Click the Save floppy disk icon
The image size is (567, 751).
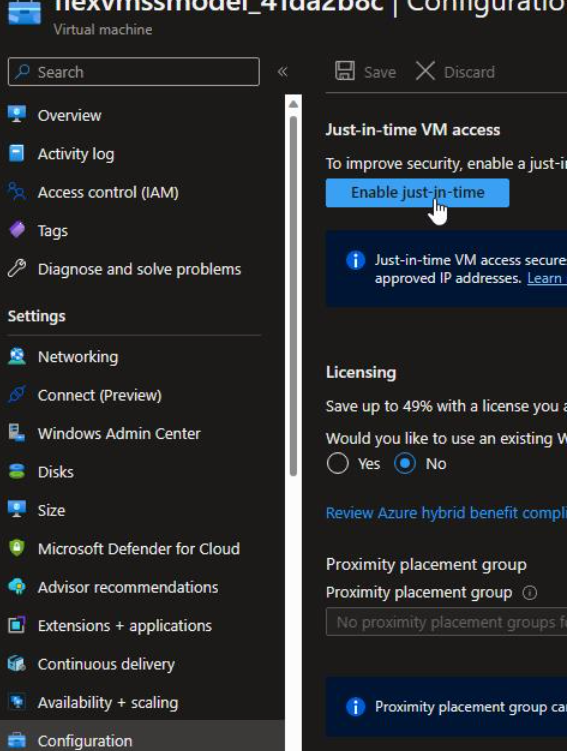tap(345, 71)
